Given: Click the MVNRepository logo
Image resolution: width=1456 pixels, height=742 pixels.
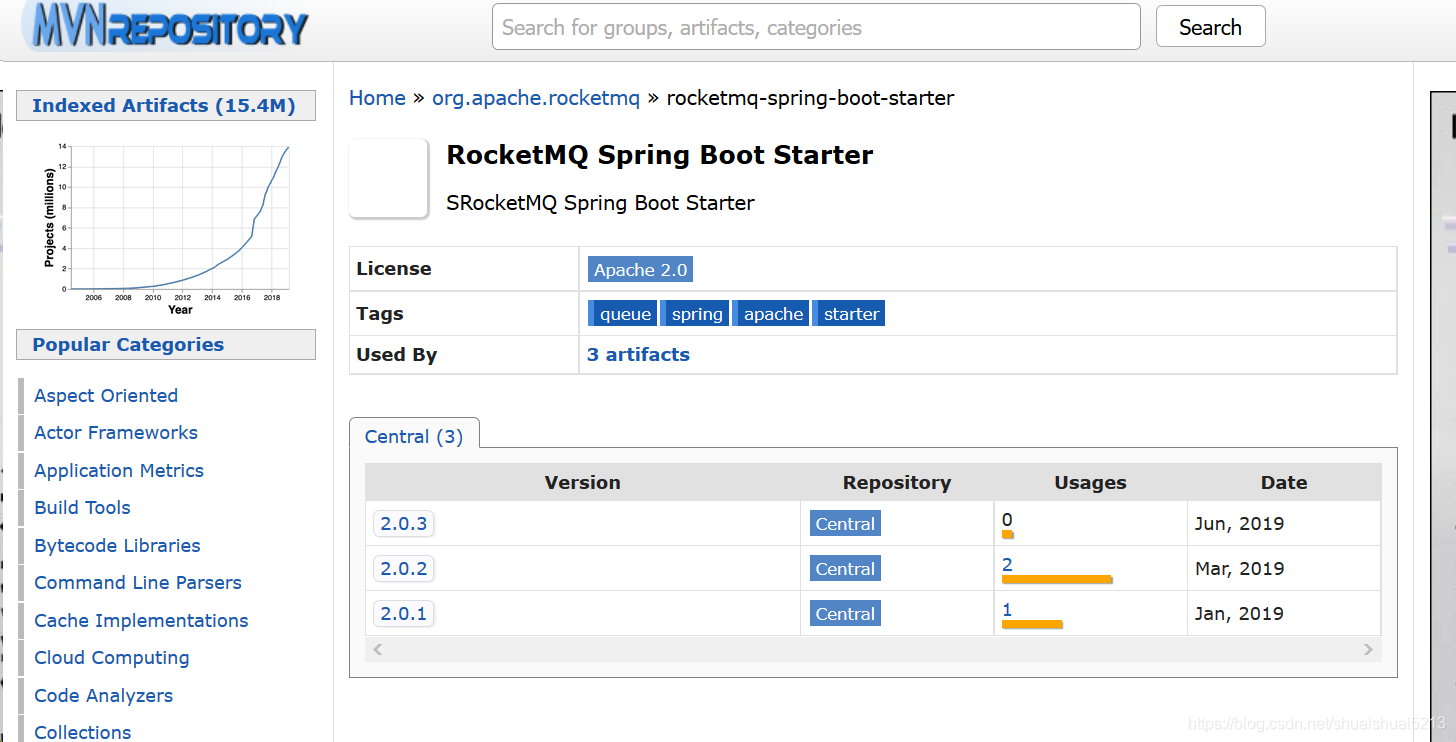Looking at the screenshot, I should click(166, 26).
